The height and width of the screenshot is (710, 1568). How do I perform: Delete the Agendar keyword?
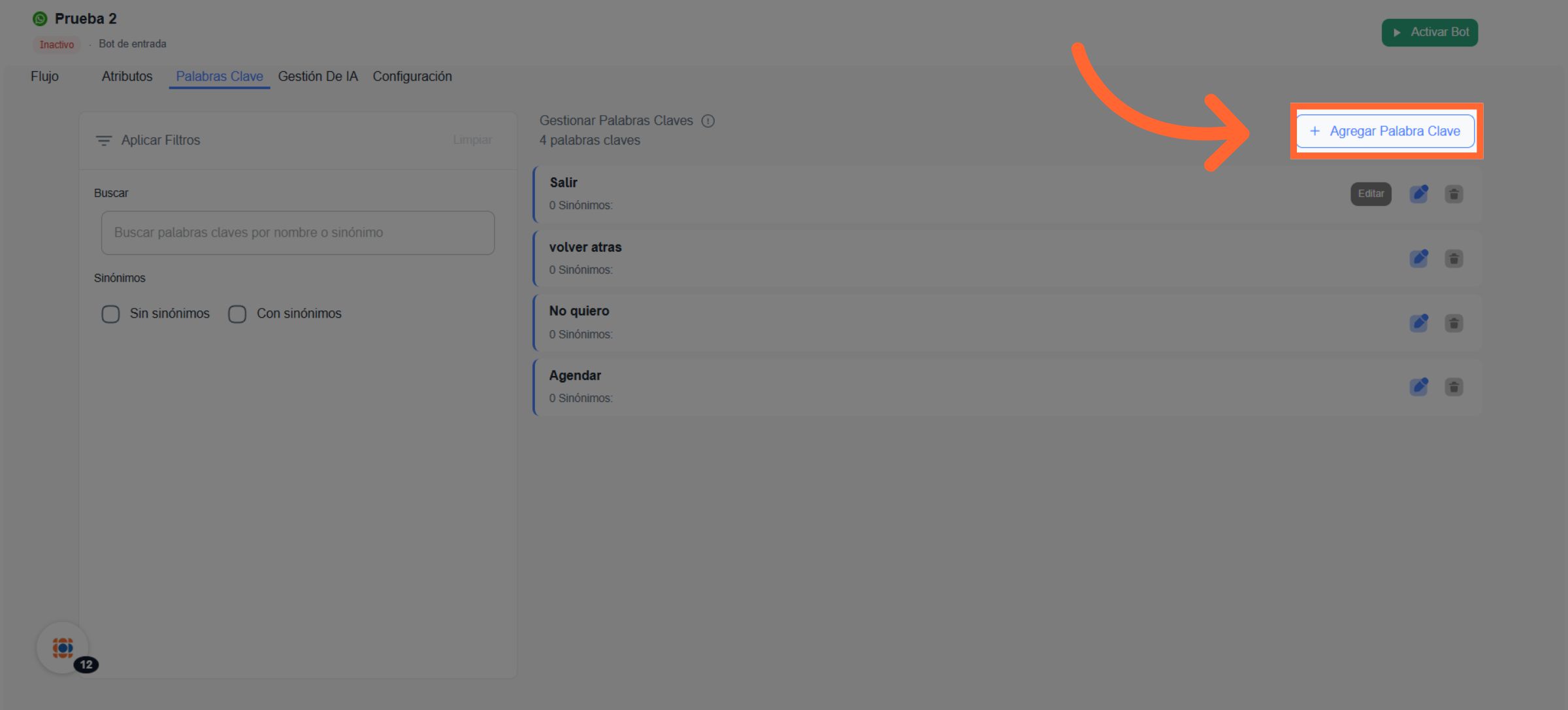coord(1454,386)
